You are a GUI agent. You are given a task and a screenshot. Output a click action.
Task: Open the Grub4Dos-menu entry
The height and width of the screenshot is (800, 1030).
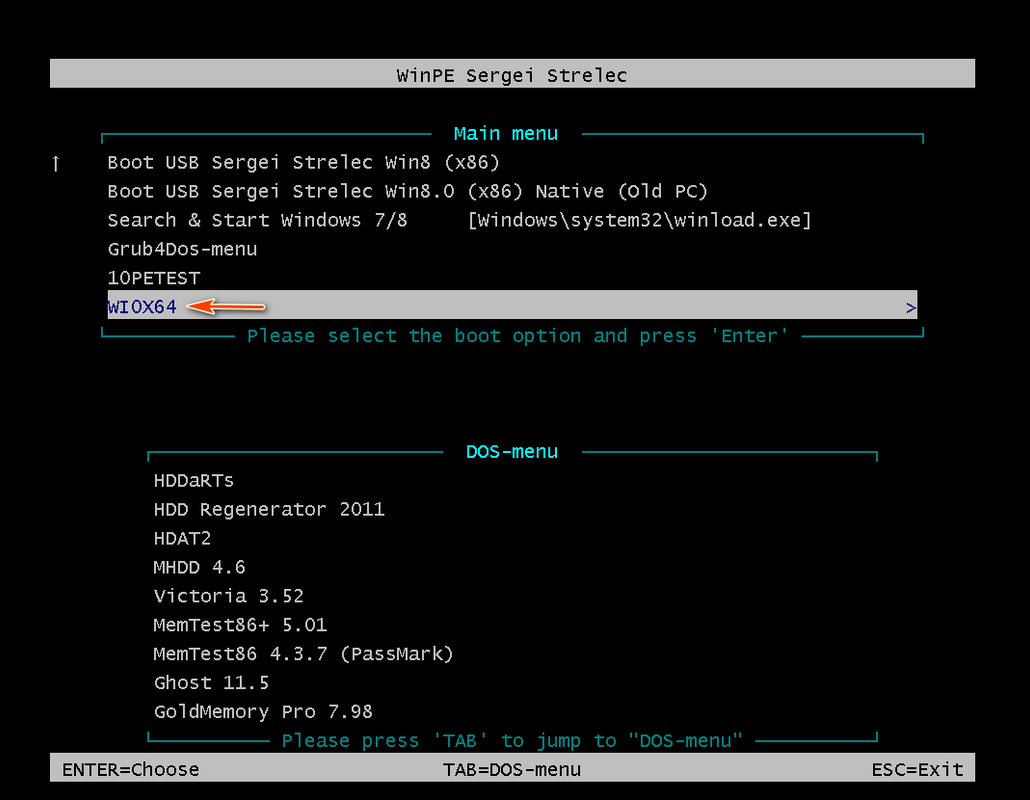pos(183,249)
